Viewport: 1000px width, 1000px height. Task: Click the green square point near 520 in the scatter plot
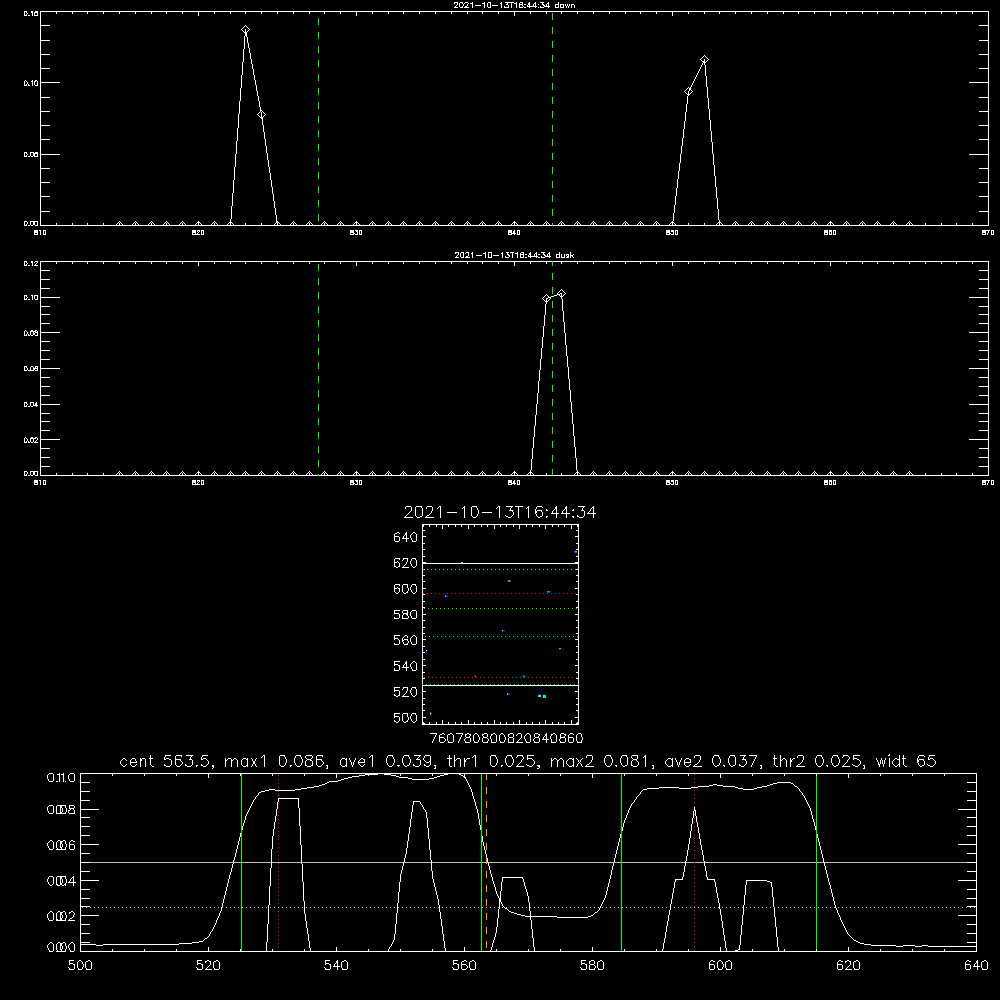[544, 696]
